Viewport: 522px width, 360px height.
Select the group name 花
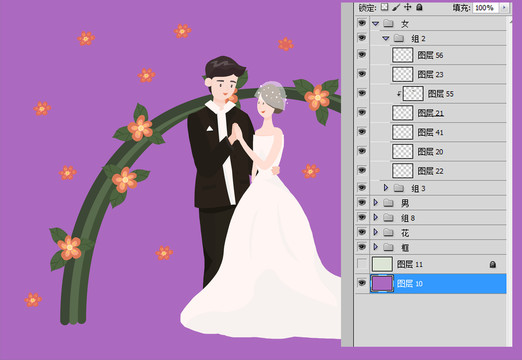point(405,233)
